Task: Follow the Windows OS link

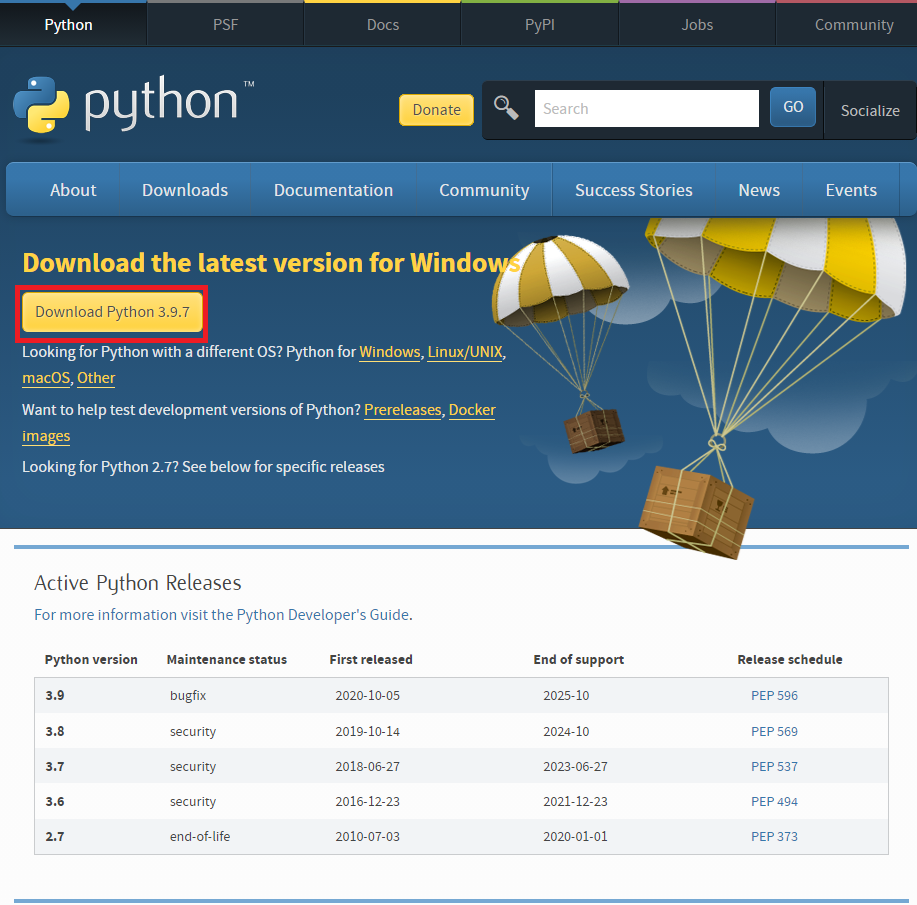Action: tap(389, 352)
